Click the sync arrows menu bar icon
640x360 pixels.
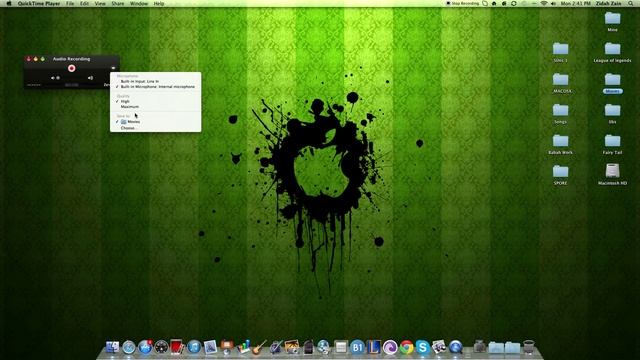(513, 3)
